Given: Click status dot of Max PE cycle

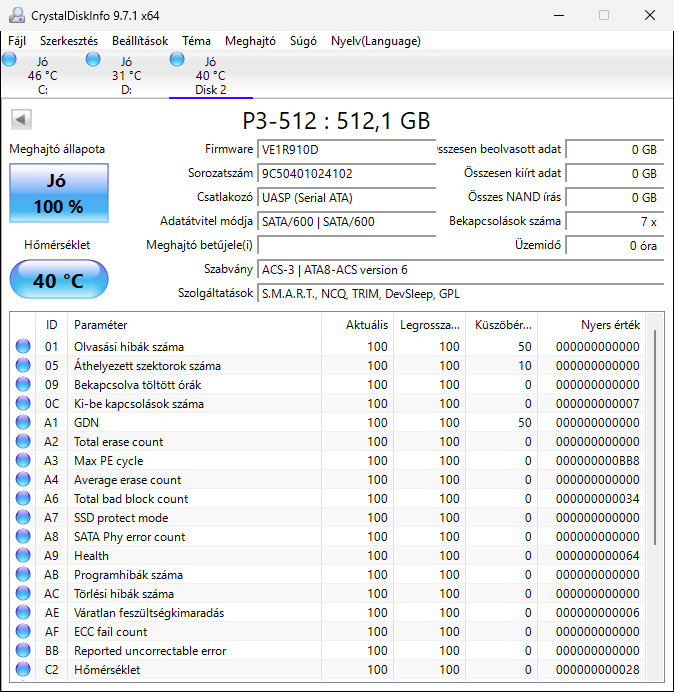Looking at the screenshot, I should point(23,460).
